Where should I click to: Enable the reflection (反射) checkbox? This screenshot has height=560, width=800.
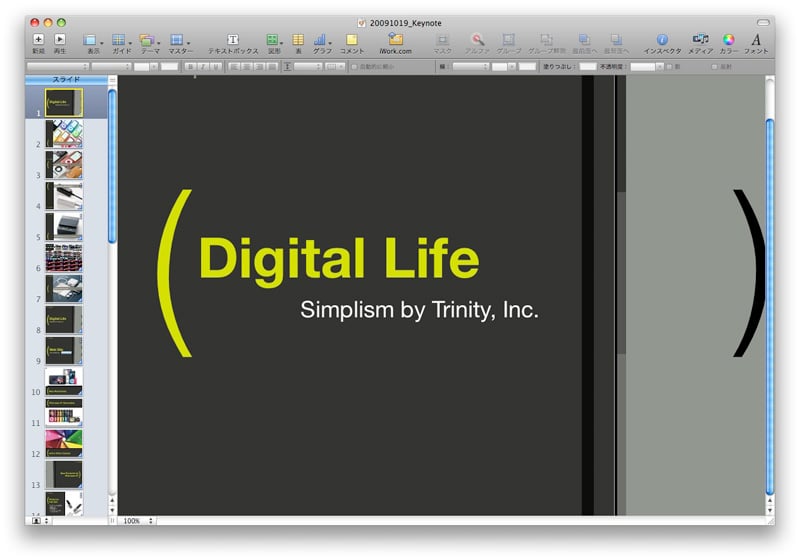point(713,67)
